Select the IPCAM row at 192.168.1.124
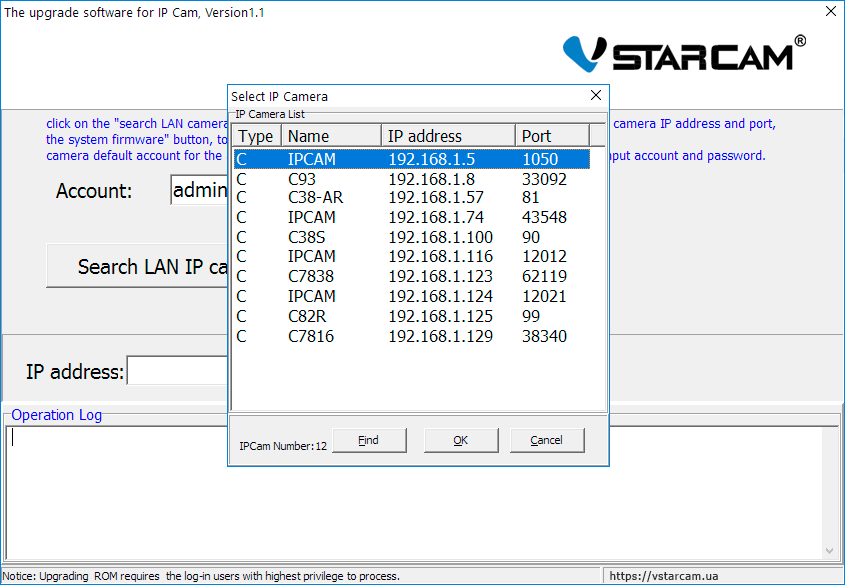 412,296
